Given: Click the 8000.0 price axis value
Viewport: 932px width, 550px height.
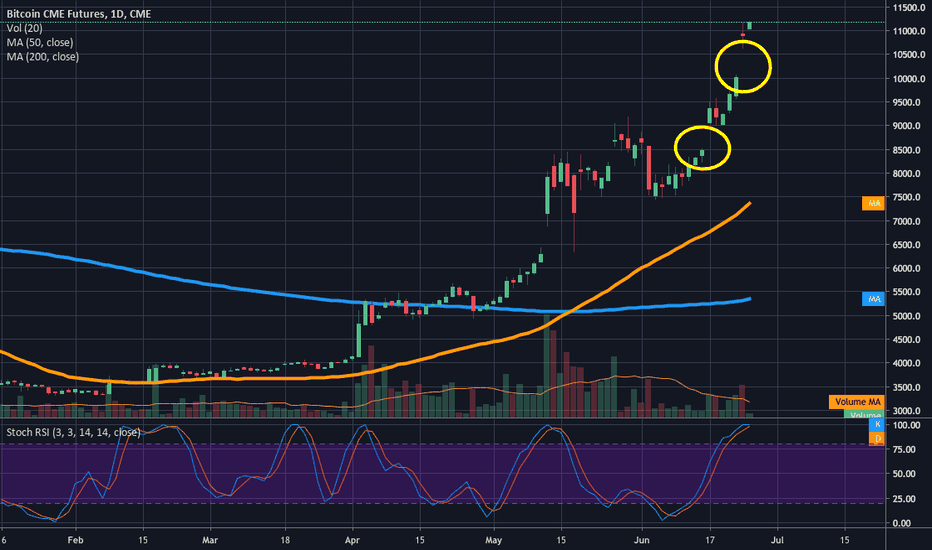Looking at the screenshot, I should (906, 174).
